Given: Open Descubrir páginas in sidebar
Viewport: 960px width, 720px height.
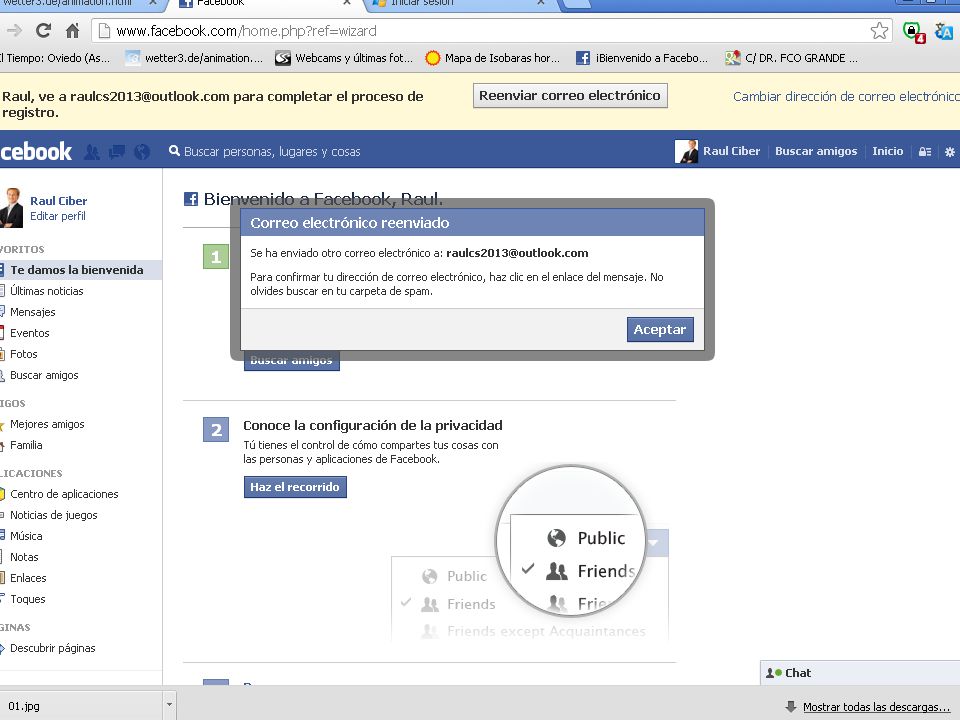Looking at the screenshot, I should pyautogui.click(x=53, y=648).
